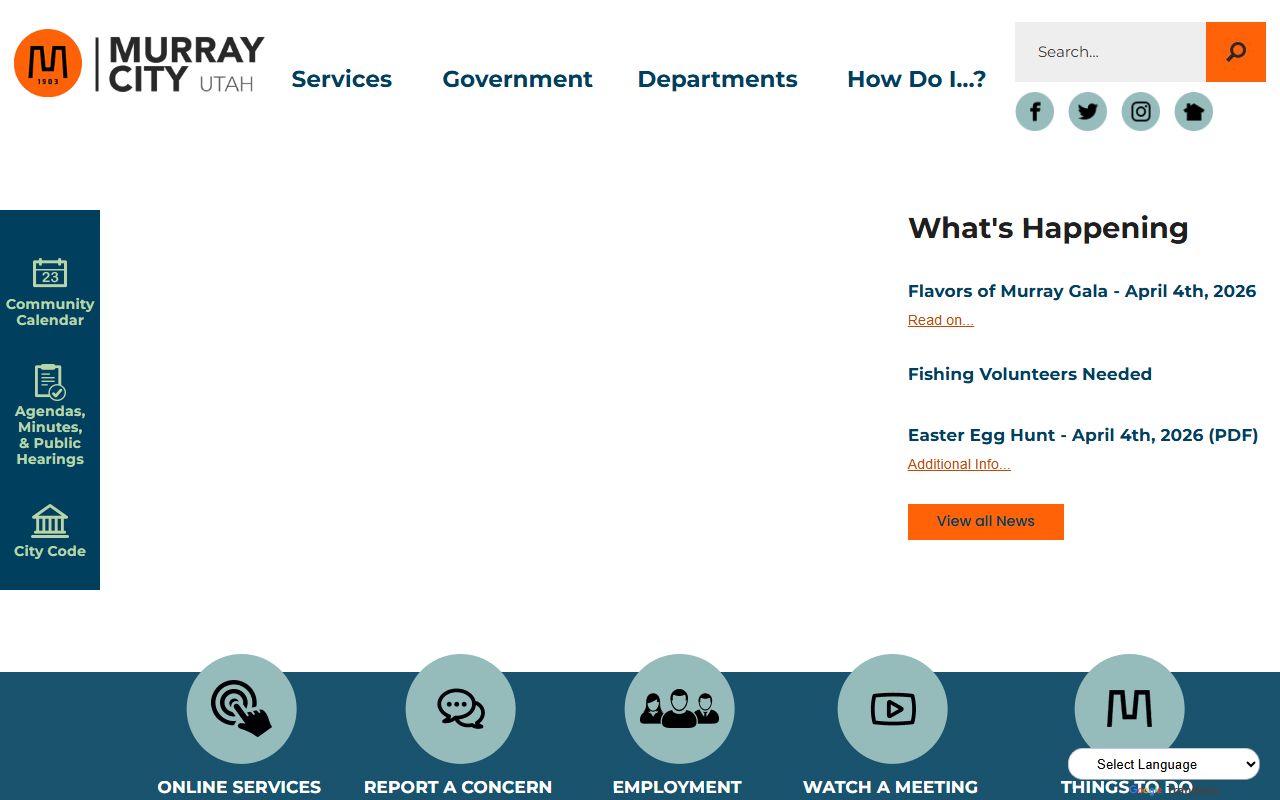Click the Read on... link
Viewport: 1280px width, 800px height.
tap(941, 320)
